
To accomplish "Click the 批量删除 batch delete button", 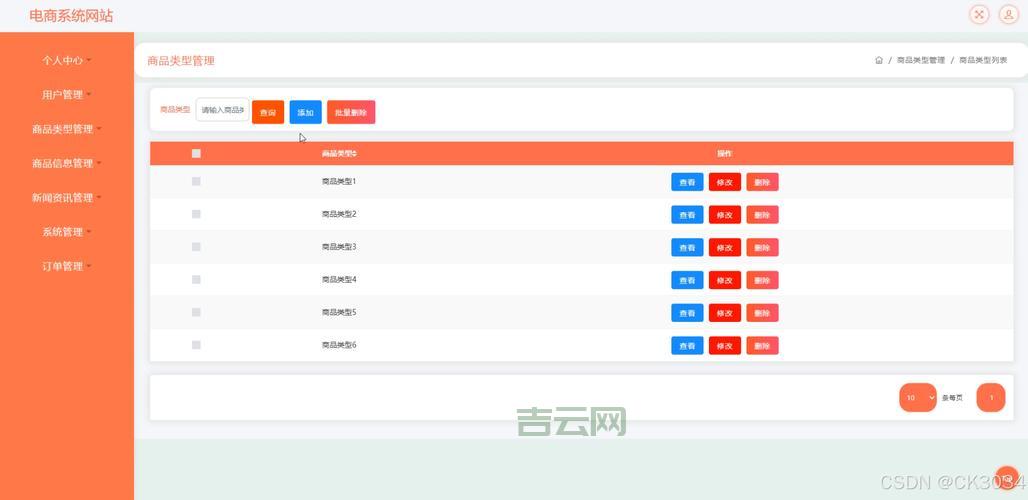I will point(350,113).
